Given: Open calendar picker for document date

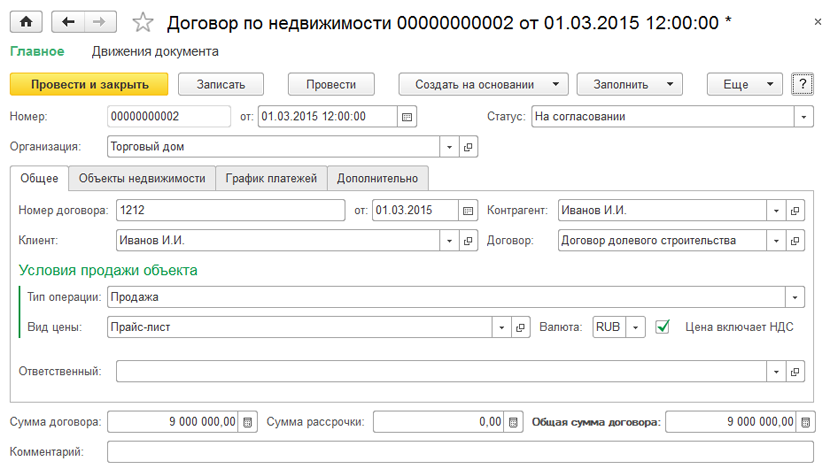Looking at the screenshot, I should pos(407,116).
